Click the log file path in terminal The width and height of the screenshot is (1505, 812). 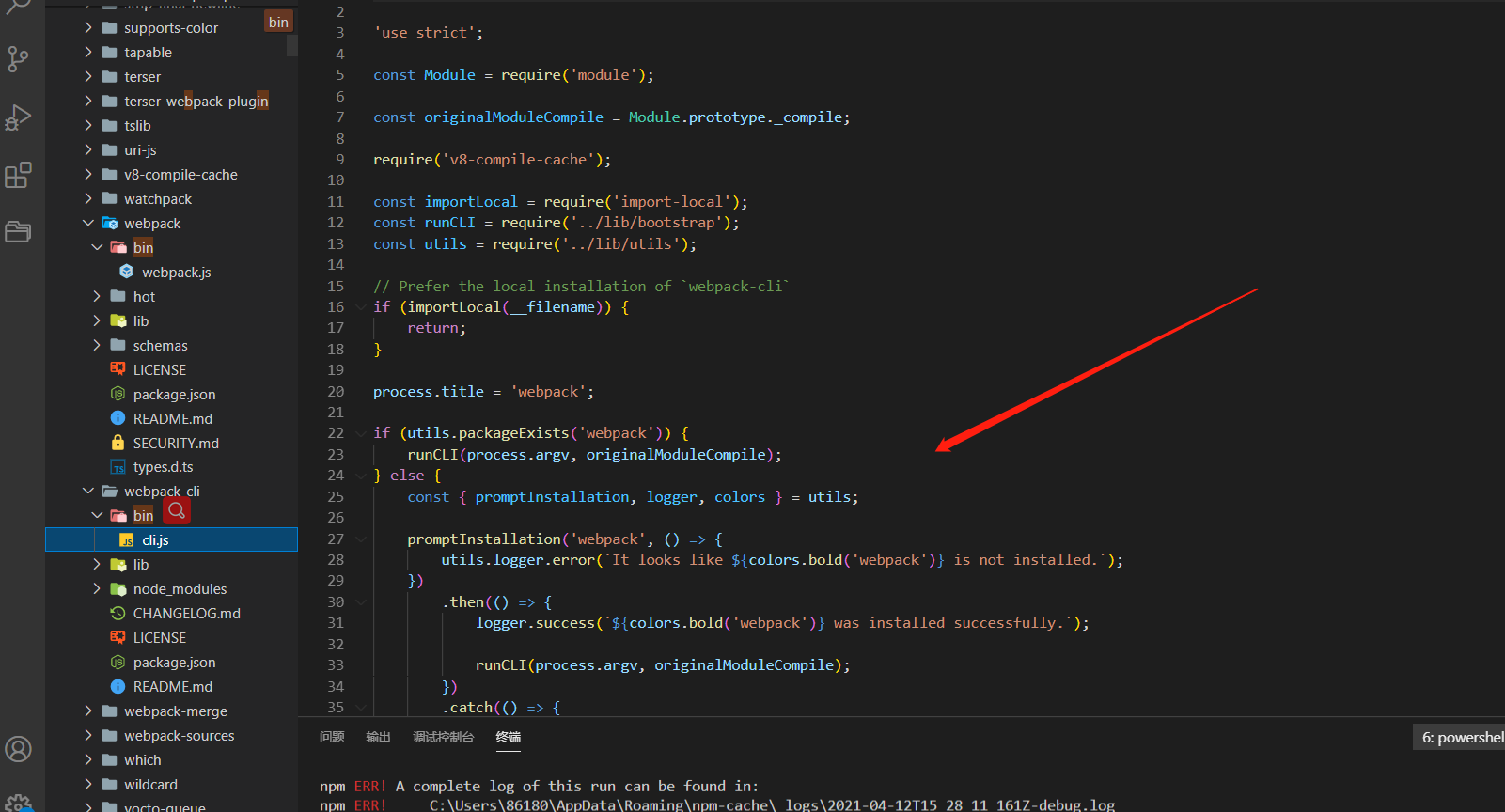tap(772, 804)
